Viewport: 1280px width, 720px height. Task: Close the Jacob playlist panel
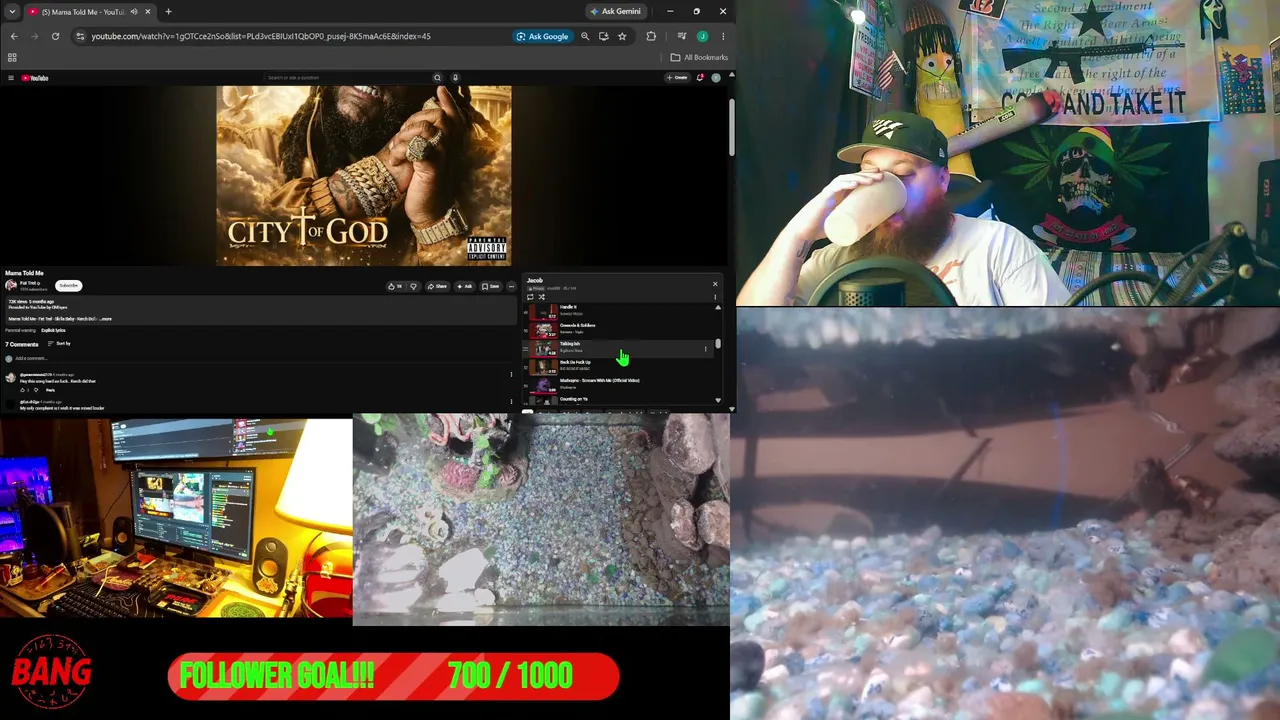pyautogui.click(x=715, y=284)
